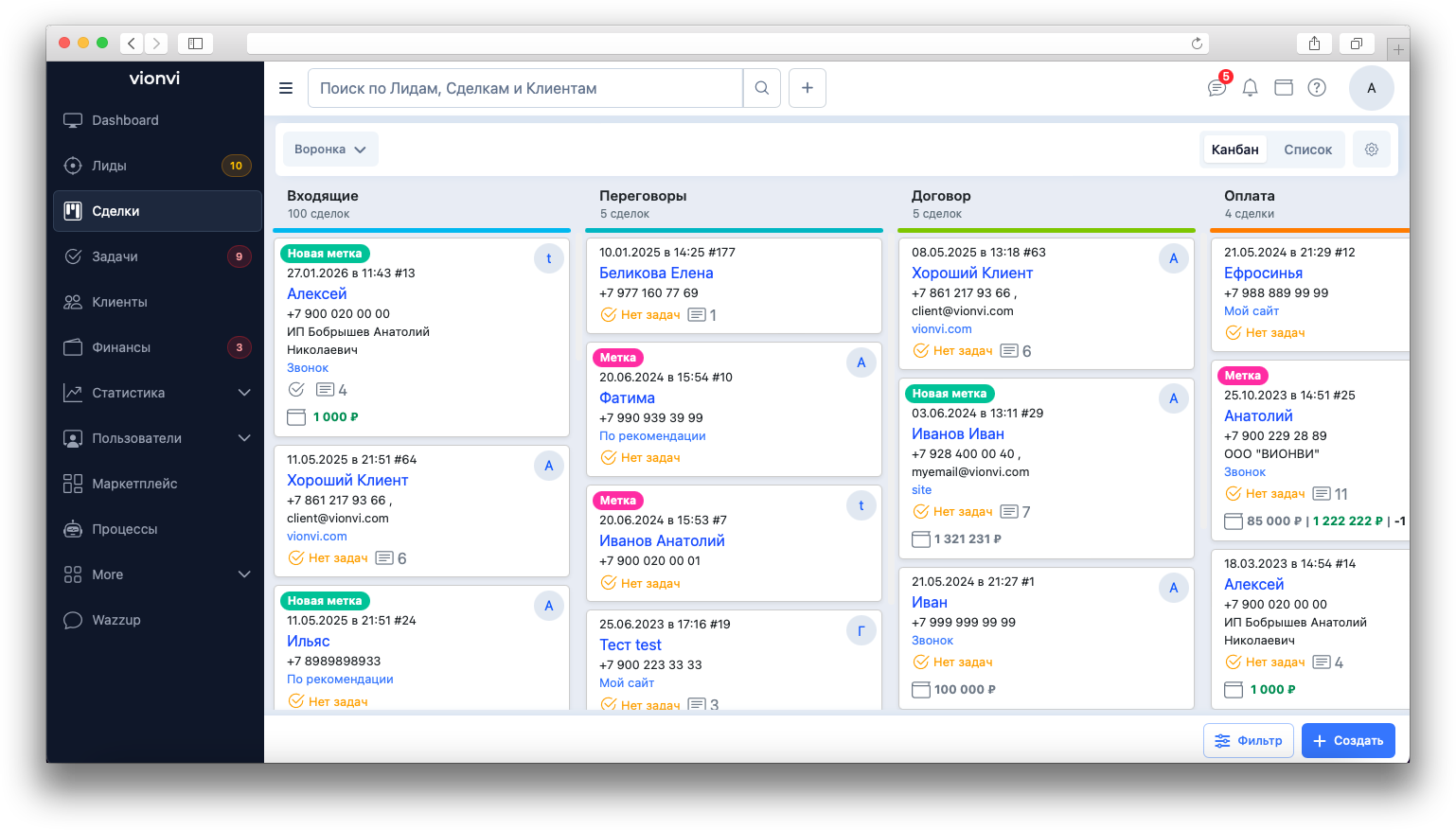The height and width of the screenshot is (830, 1456).
Task: Open kanban settings gear icon
Action: coord(1371,150)
